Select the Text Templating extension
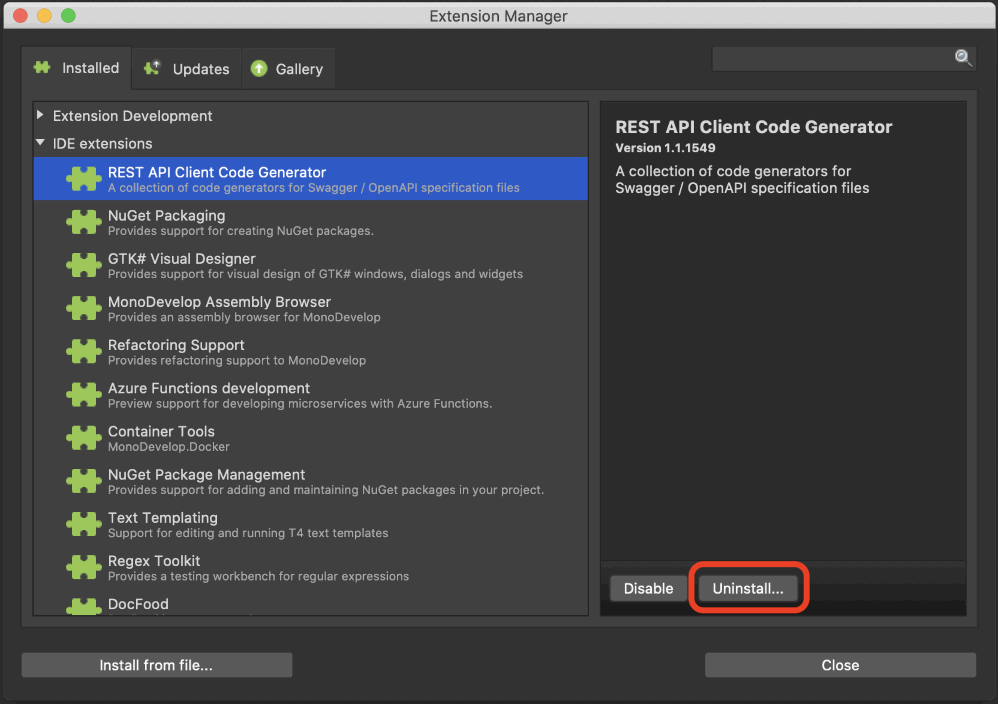Viewport: 998px width, 704px height. [x=311, y=524]
